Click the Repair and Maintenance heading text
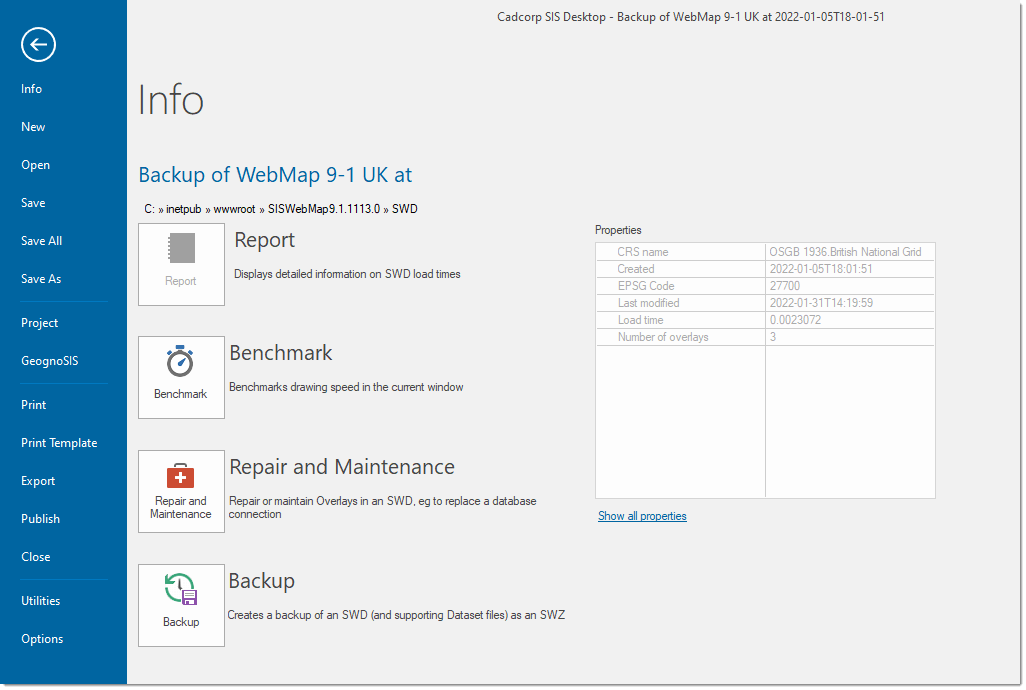Viewport: 1026px width, 690px height. (342, 466)
